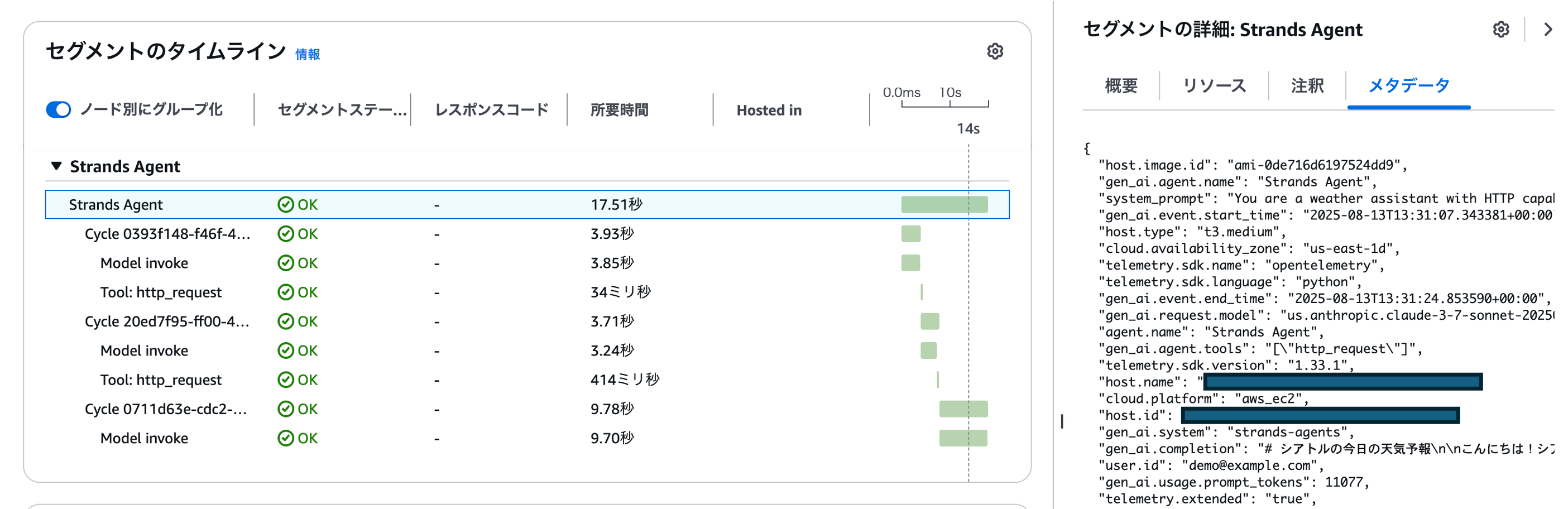Click the 17.51秒 Strands Agent timeline bar
The width and height of the screenshot is (1568, 509).
(944, 205)
